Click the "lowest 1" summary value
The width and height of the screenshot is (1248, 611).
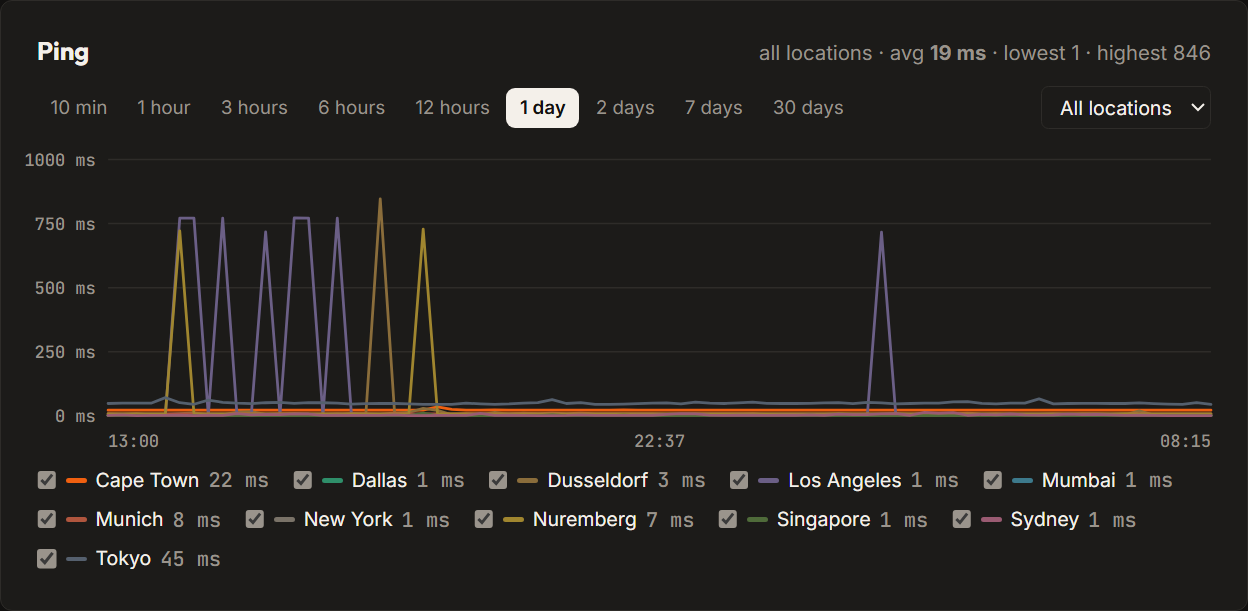pyautogui.click(x=1042, y=53)
